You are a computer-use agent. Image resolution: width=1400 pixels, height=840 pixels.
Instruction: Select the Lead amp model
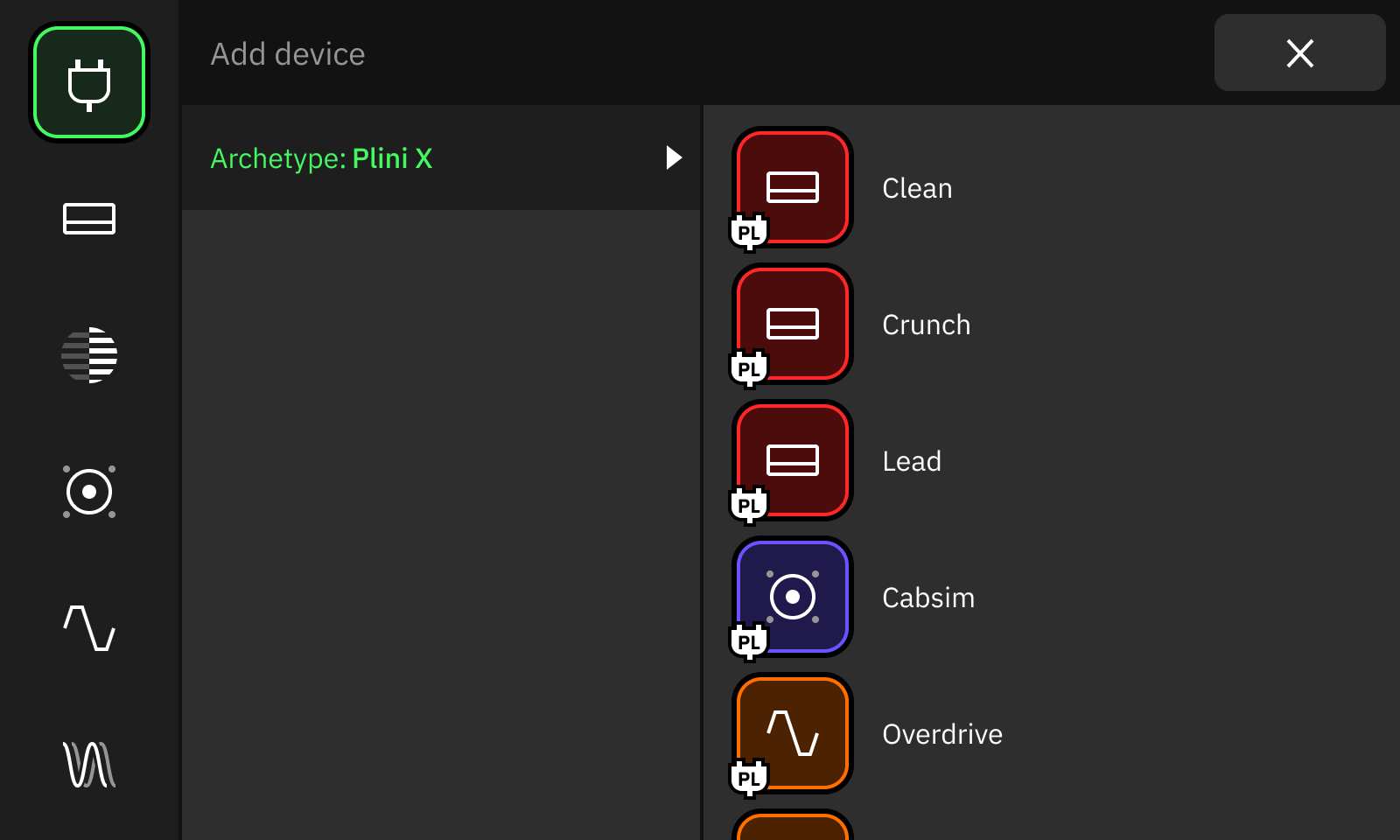(x=912, y=461)
